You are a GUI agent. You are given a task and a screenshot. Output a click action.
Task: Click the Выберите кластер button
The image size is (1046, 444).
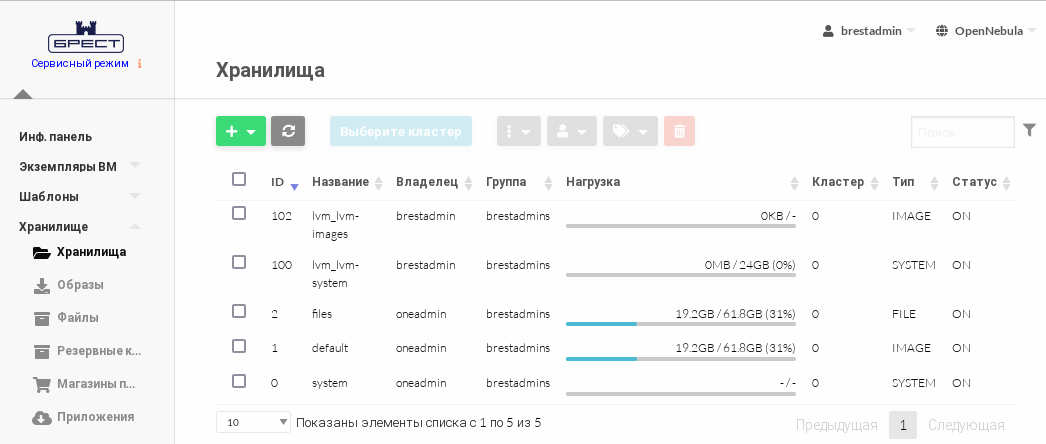(401, 131)
